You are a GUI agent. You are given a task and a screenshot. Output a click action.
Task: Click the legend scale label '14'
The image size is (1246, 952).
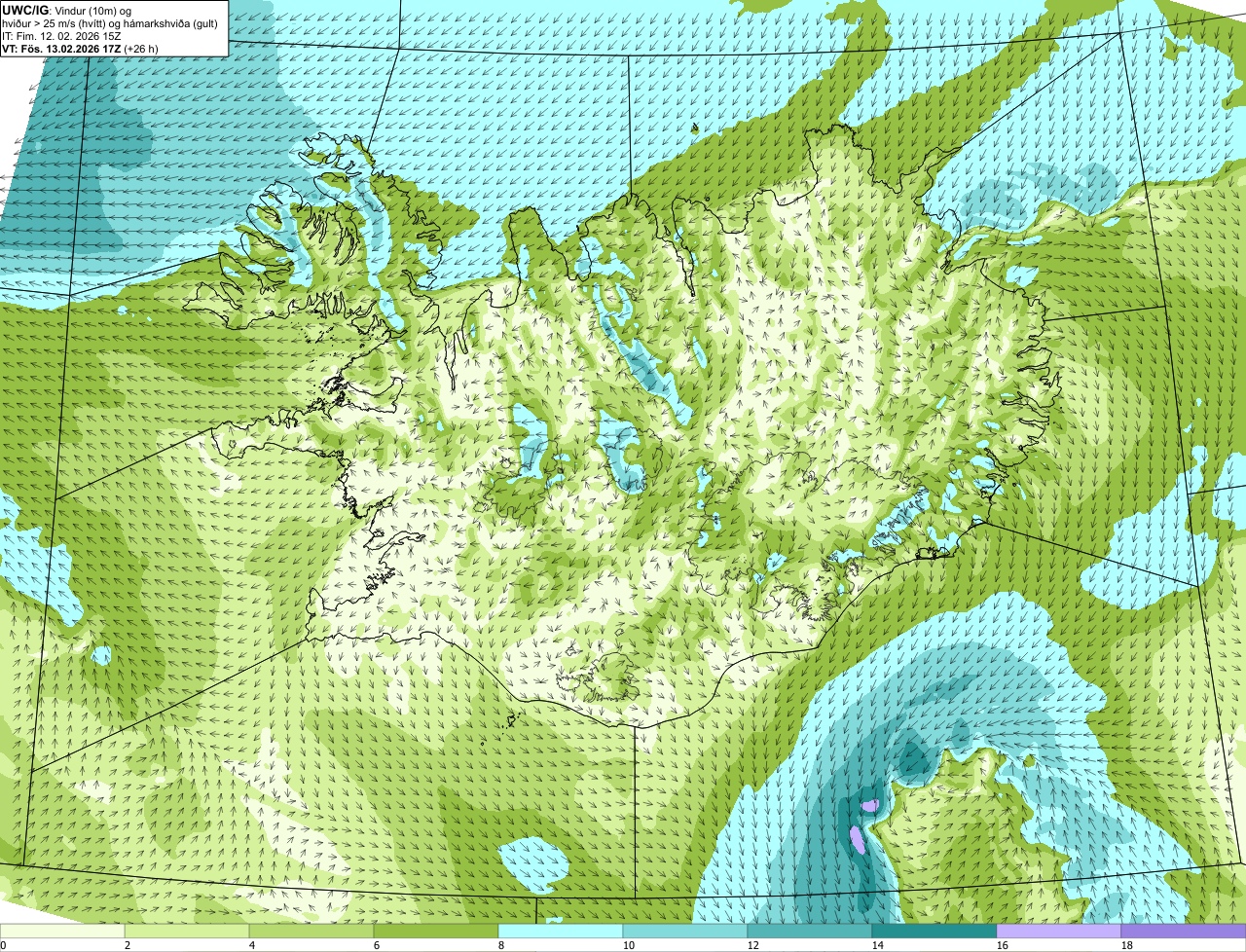[878, 945]
